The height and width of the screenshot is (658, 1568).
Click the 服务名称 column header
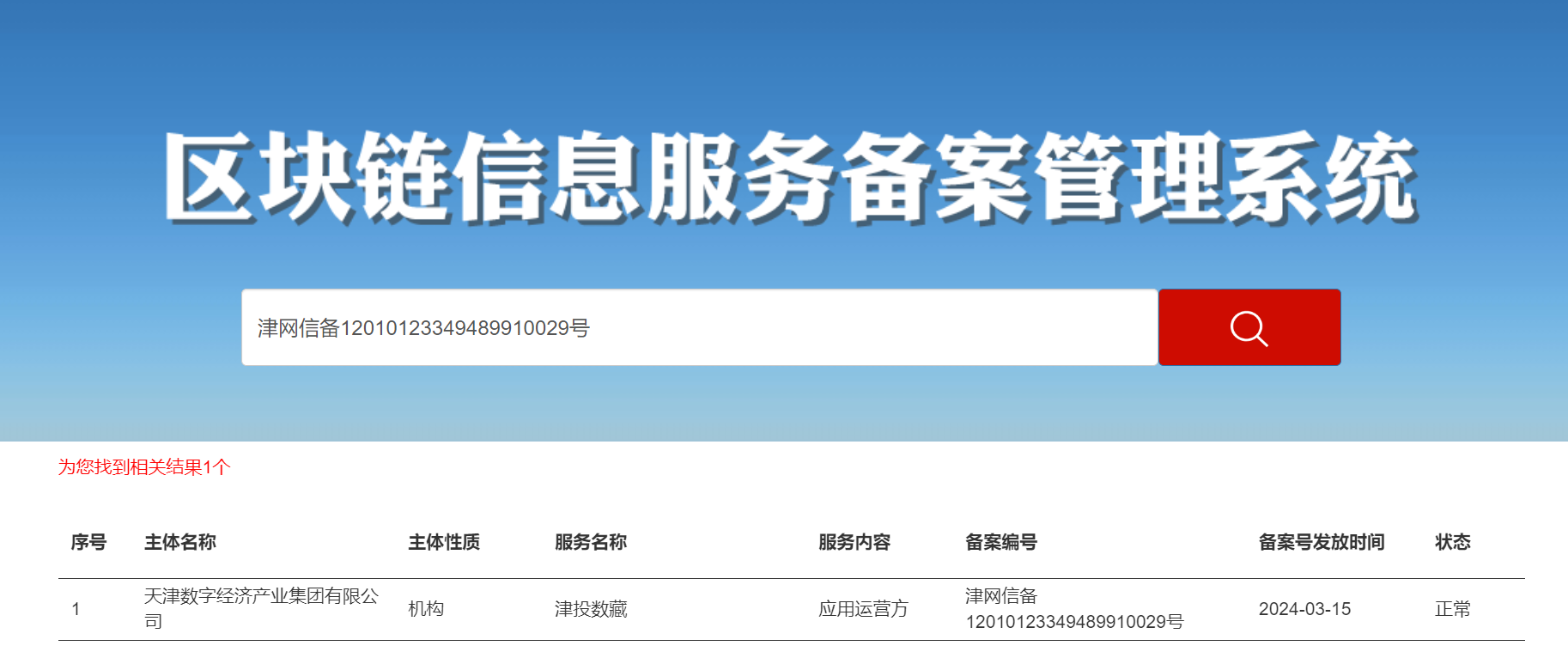coord(591,542)
